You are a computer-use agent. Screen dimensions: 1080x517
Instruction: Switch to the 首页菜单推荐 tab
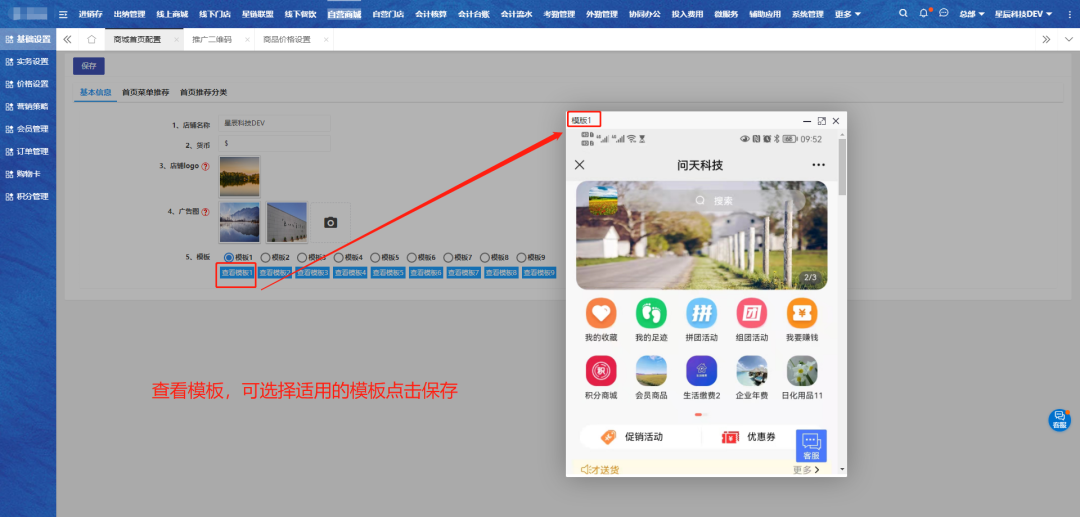click(145, 92)
